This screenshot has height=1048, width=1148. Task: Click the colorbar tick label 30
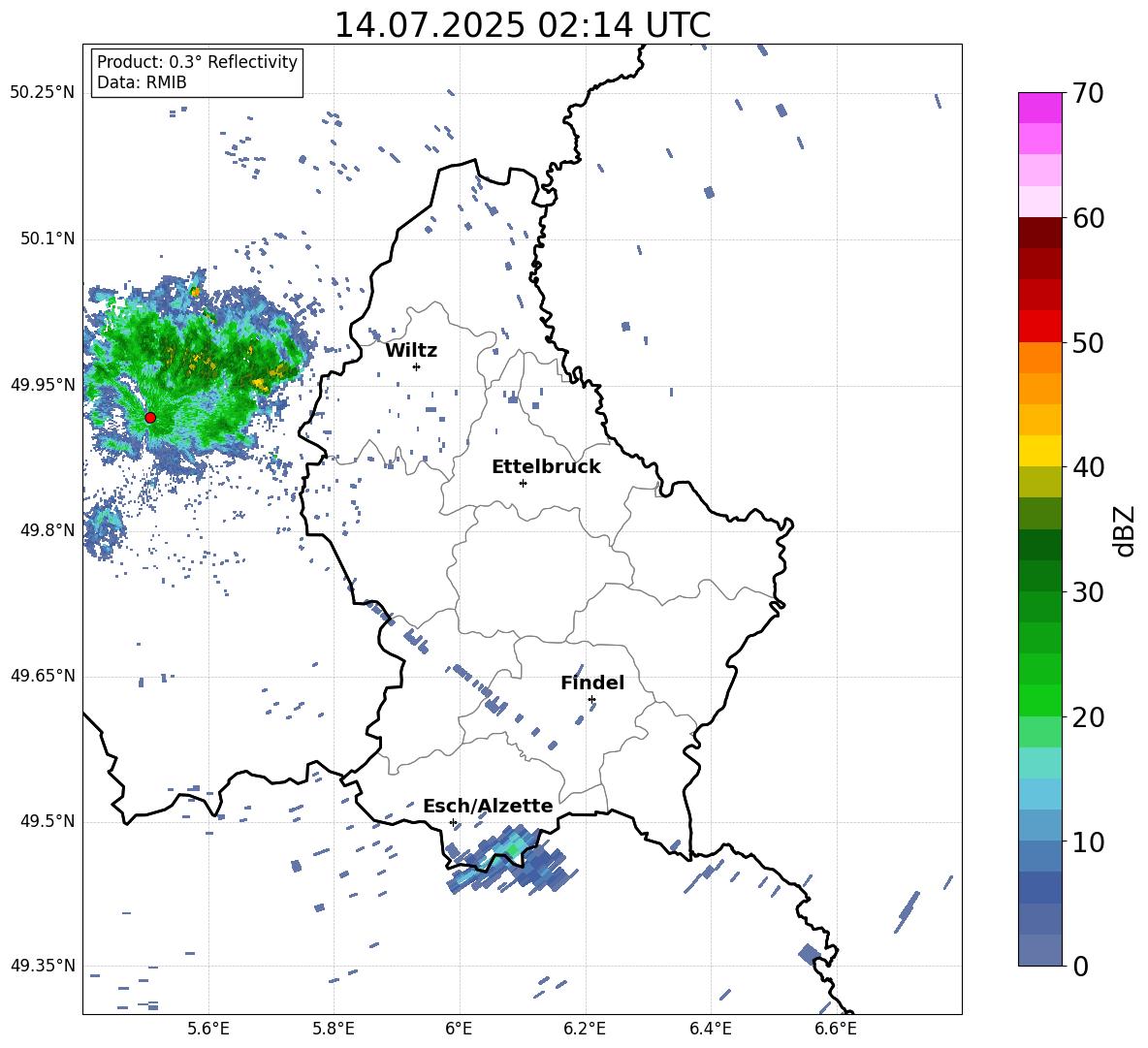coord(1087,592)
